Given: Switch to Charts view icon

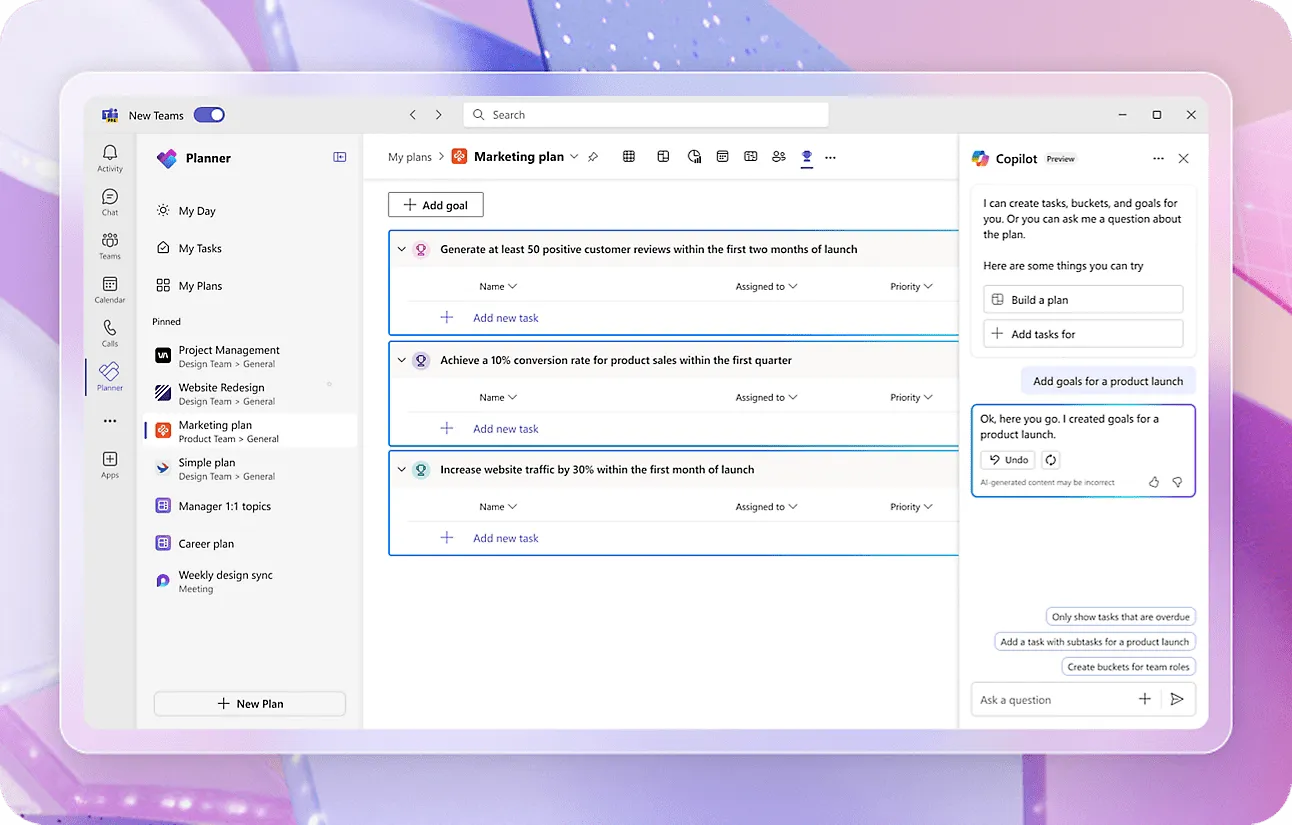Looking at the screenshot, I should (695, 156).
